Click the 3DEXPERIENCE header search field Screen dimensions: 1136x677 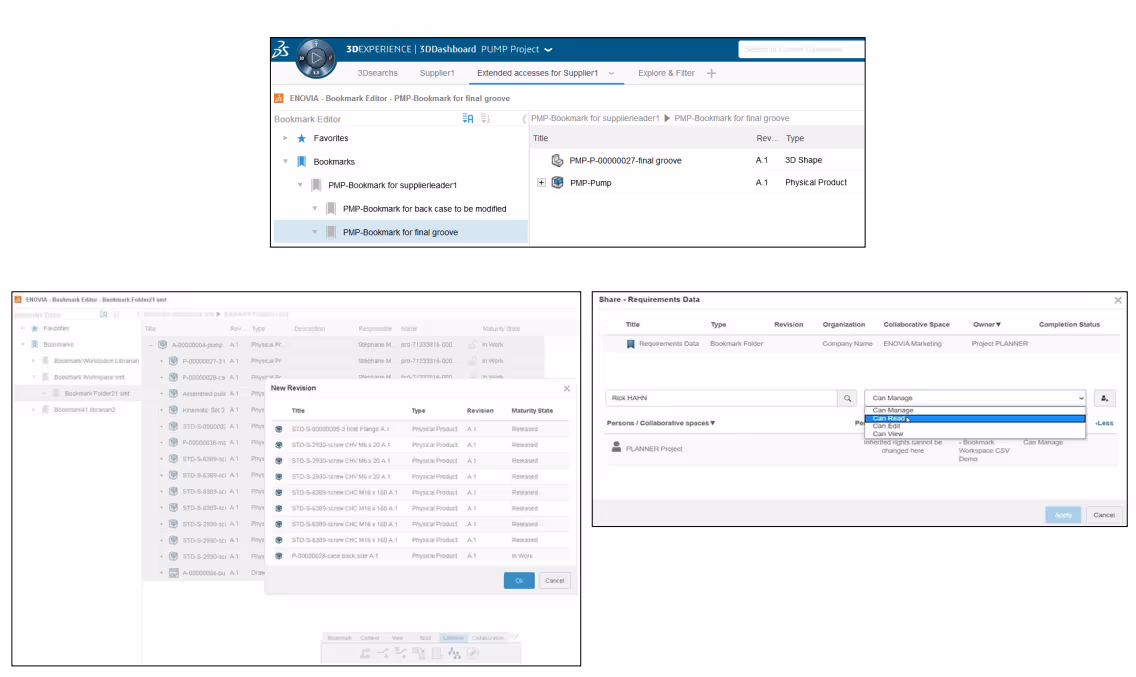(x=801, y=49)
